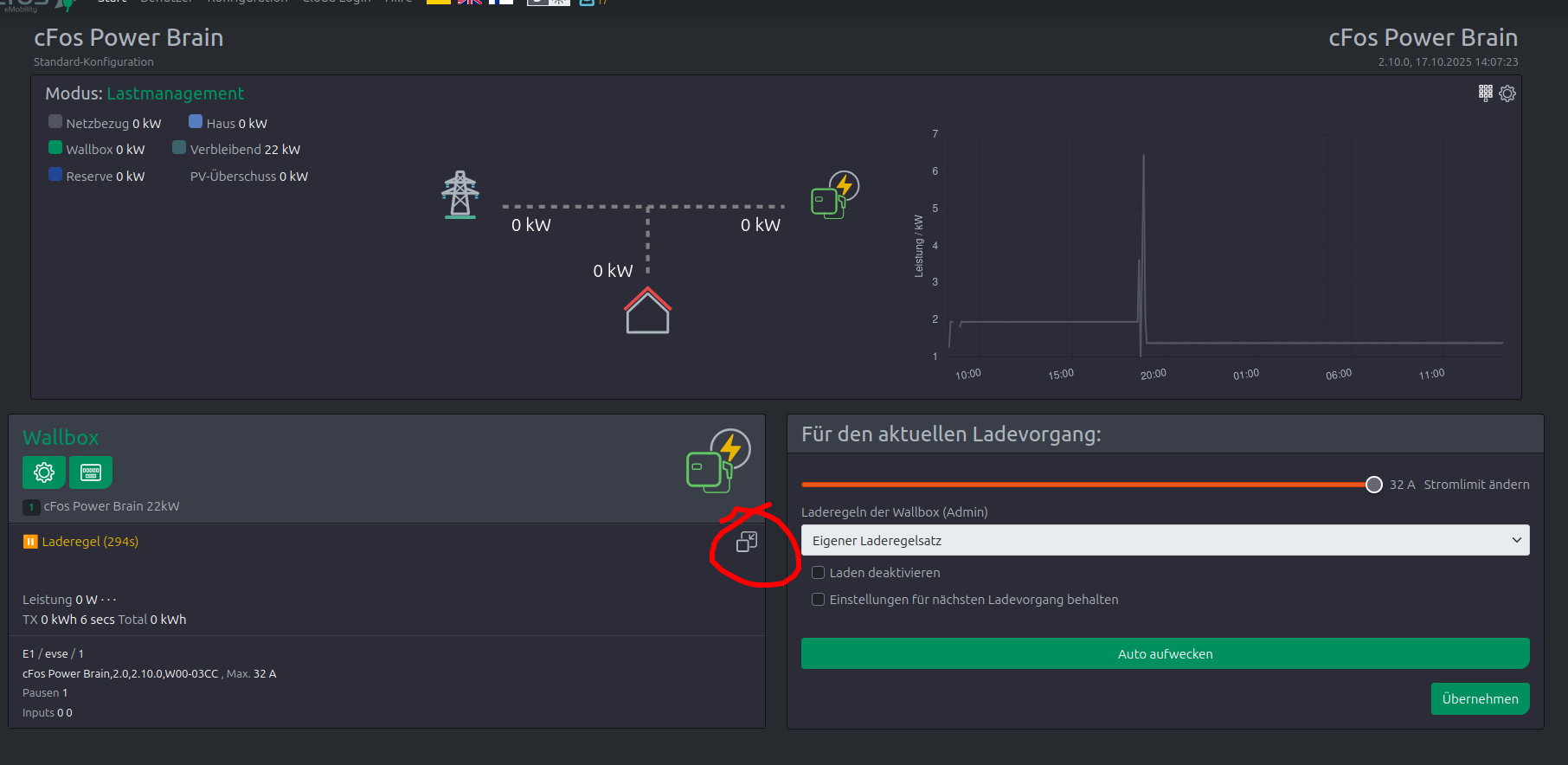Screen dimensions: 1568x765
Task: Click the Lastmanagement mode link
Action: 175,93
